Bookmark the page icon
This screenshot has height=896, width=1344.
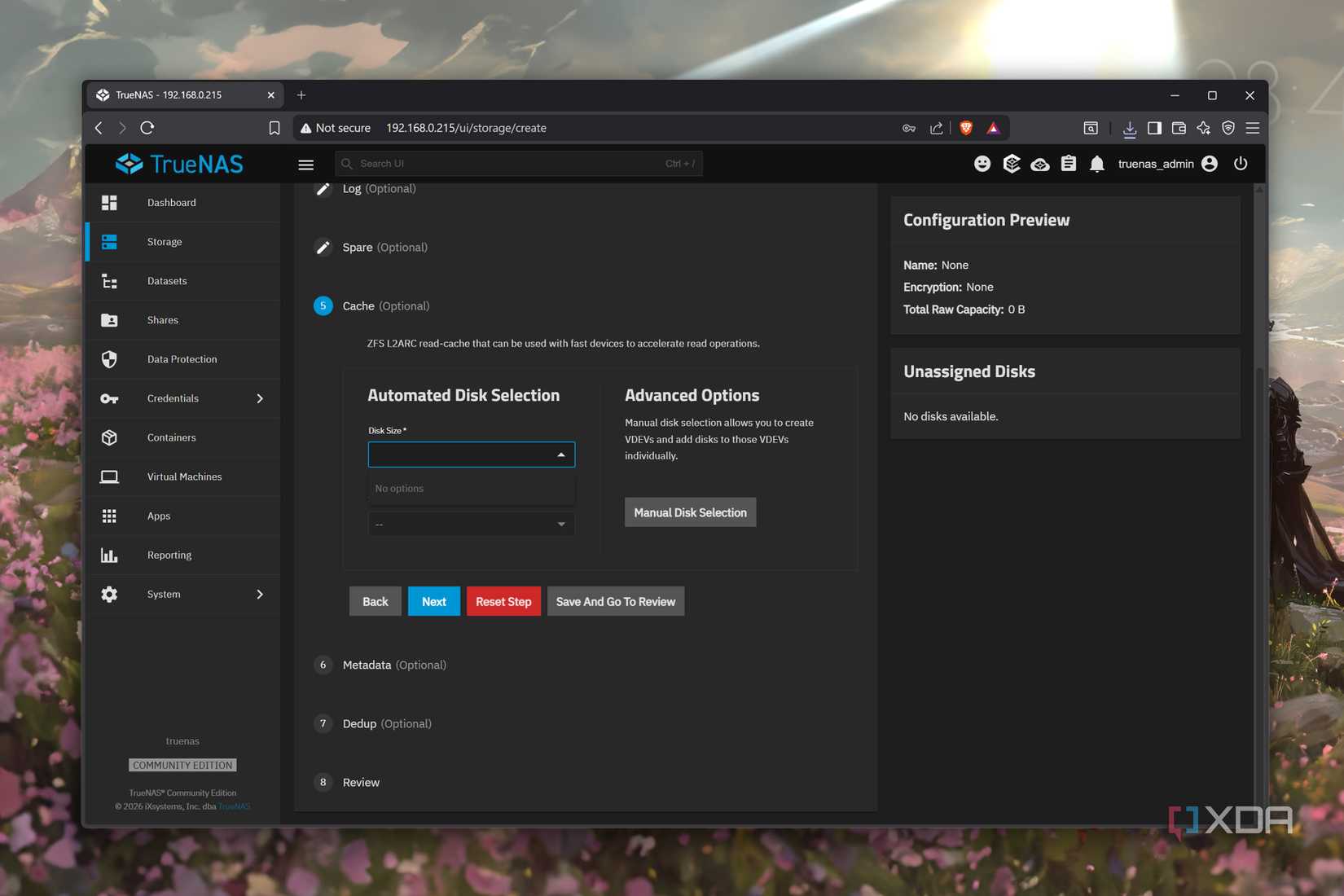[275, 128]
